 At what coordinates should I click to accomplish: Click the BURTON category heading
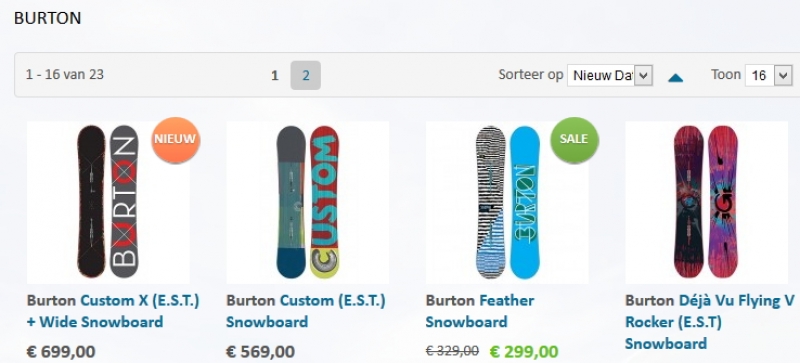pyautogui.click(x=47, y=18)
